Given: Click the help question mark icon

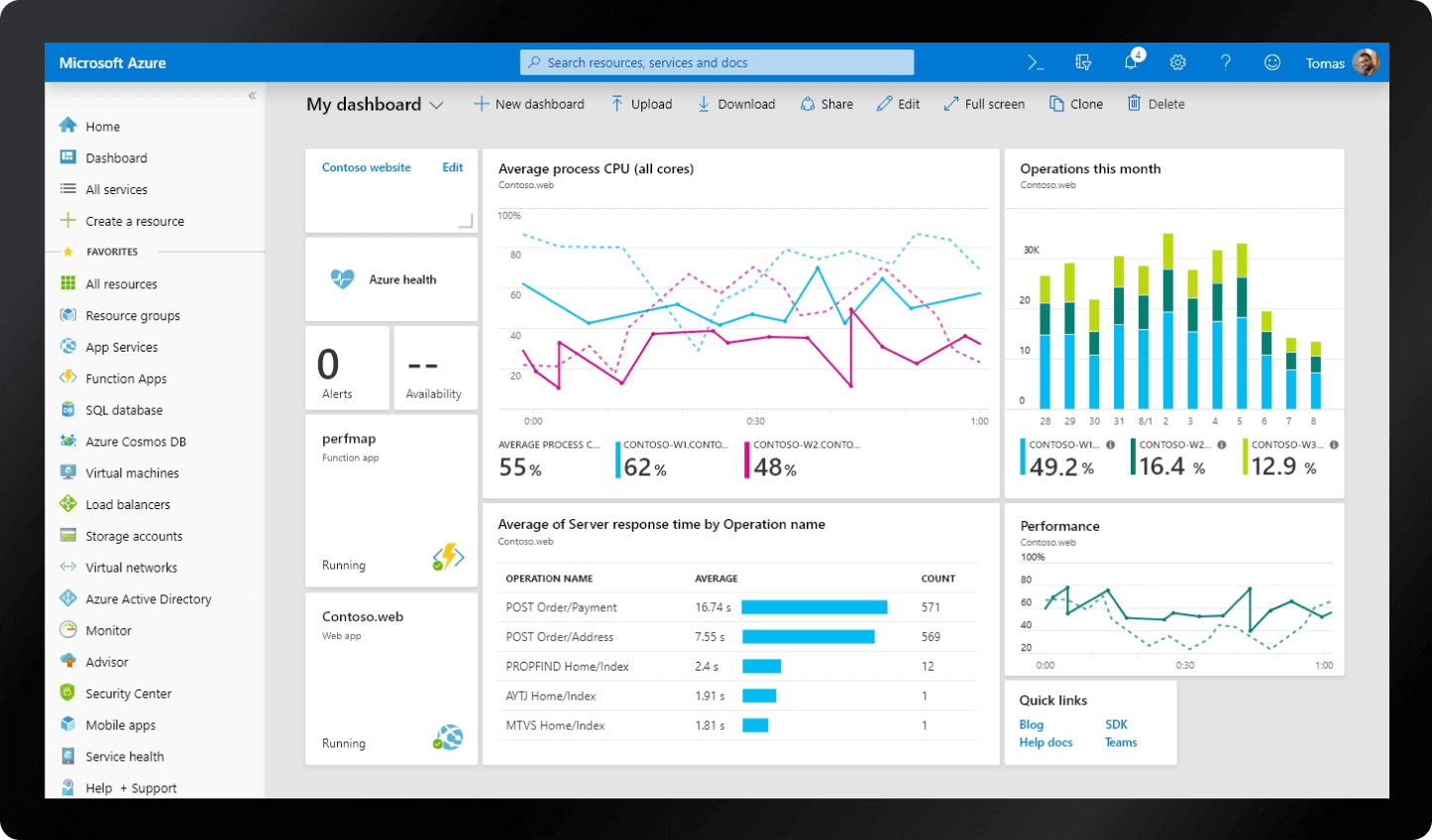Looking at the screenshot, I should pyautogui.click(x=1225, y=62).
